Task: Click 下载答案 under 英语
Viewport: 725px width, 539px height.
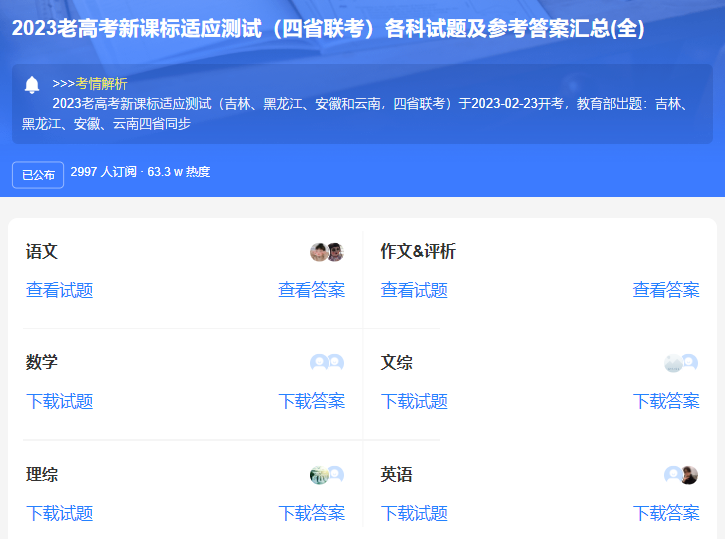Action: (666, 514)
